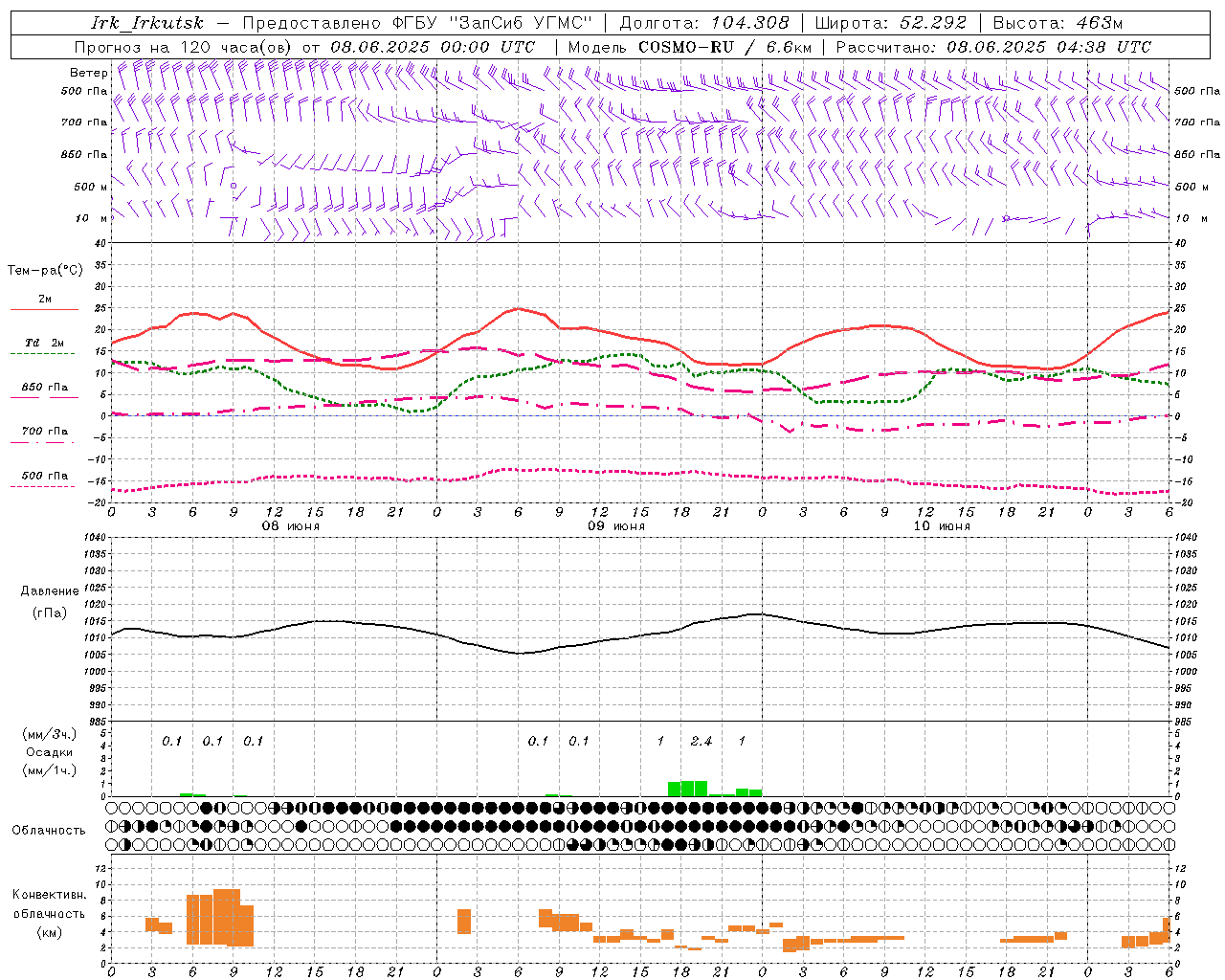The width and height of the screenshot is (1225, 980).
Task: Click the Долгота: 104.308 value
Action: pyautogui.click(x=704, y=23)
